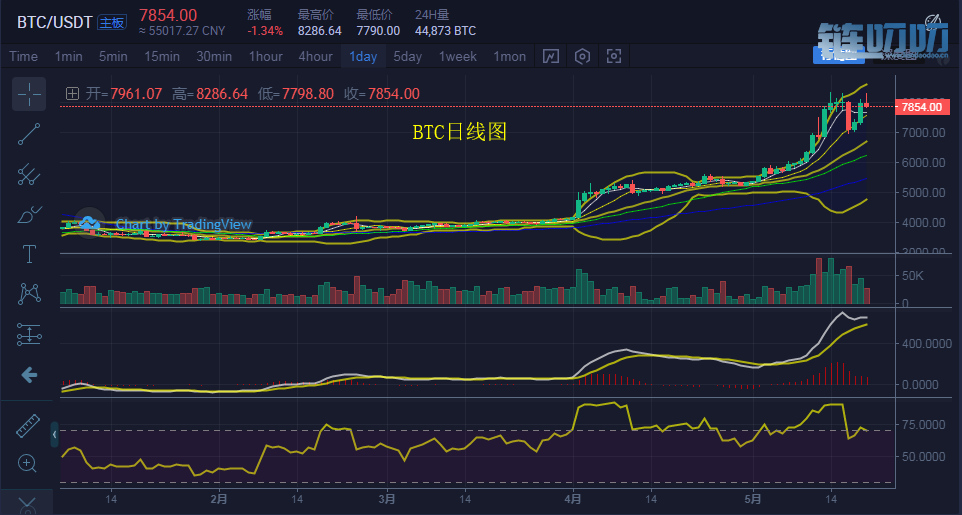Image resolution: width=962 pixels, height=515 pixels.
Task: Click the 4月 date label on time axis
Action: click(x=572, y=499)
